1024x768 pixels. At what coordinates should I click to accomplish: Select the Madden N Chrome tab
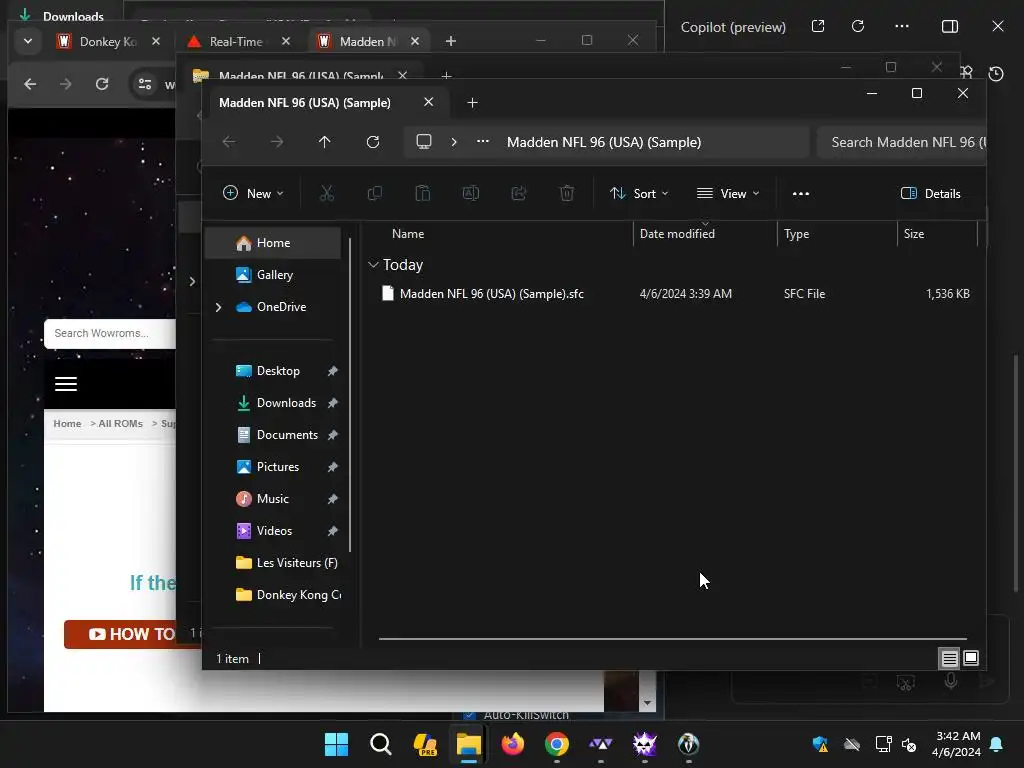click(x=369, y=41)
